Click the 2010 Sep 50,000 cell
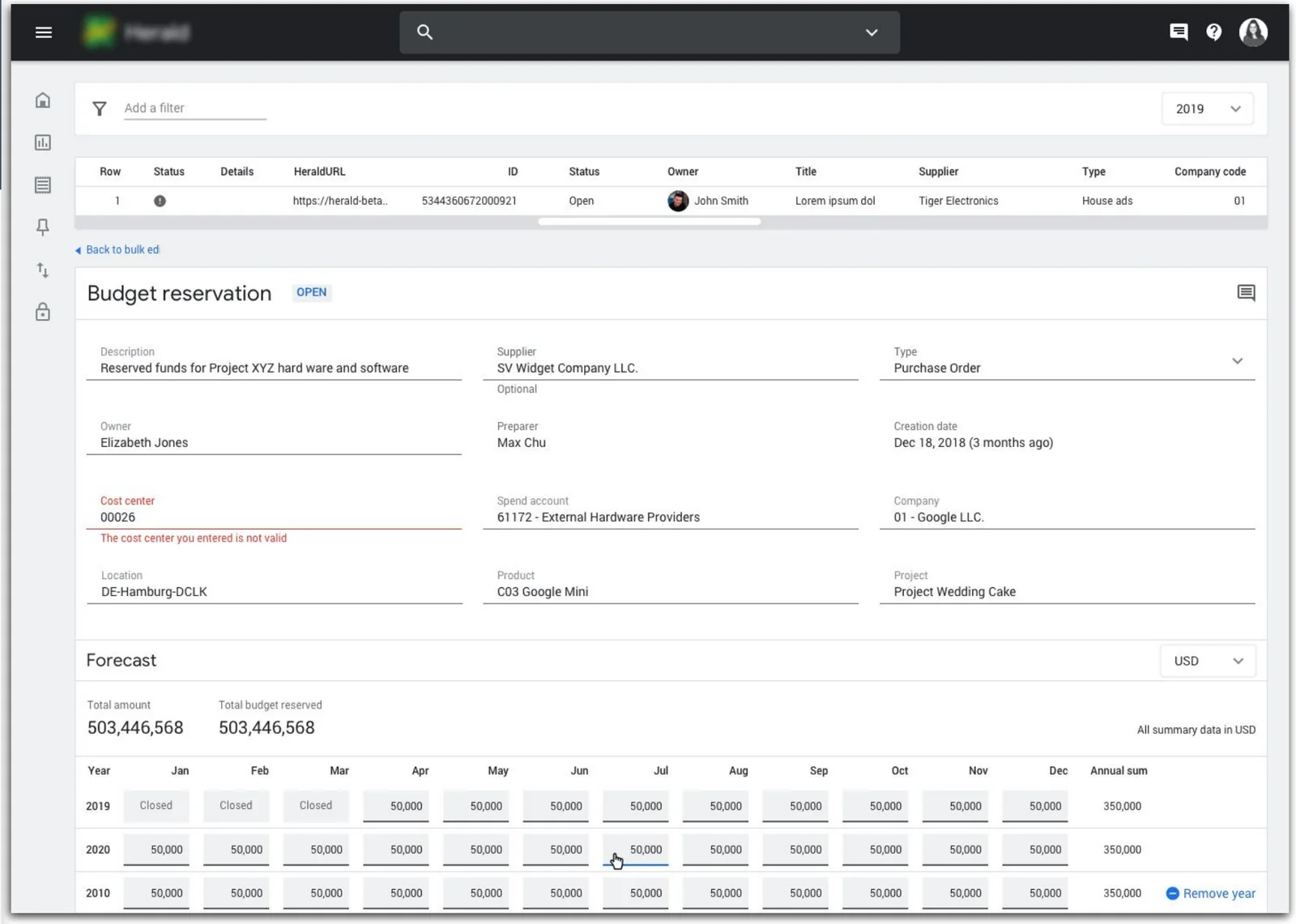This screenshot has width=1296, height=924. point(795,893)
